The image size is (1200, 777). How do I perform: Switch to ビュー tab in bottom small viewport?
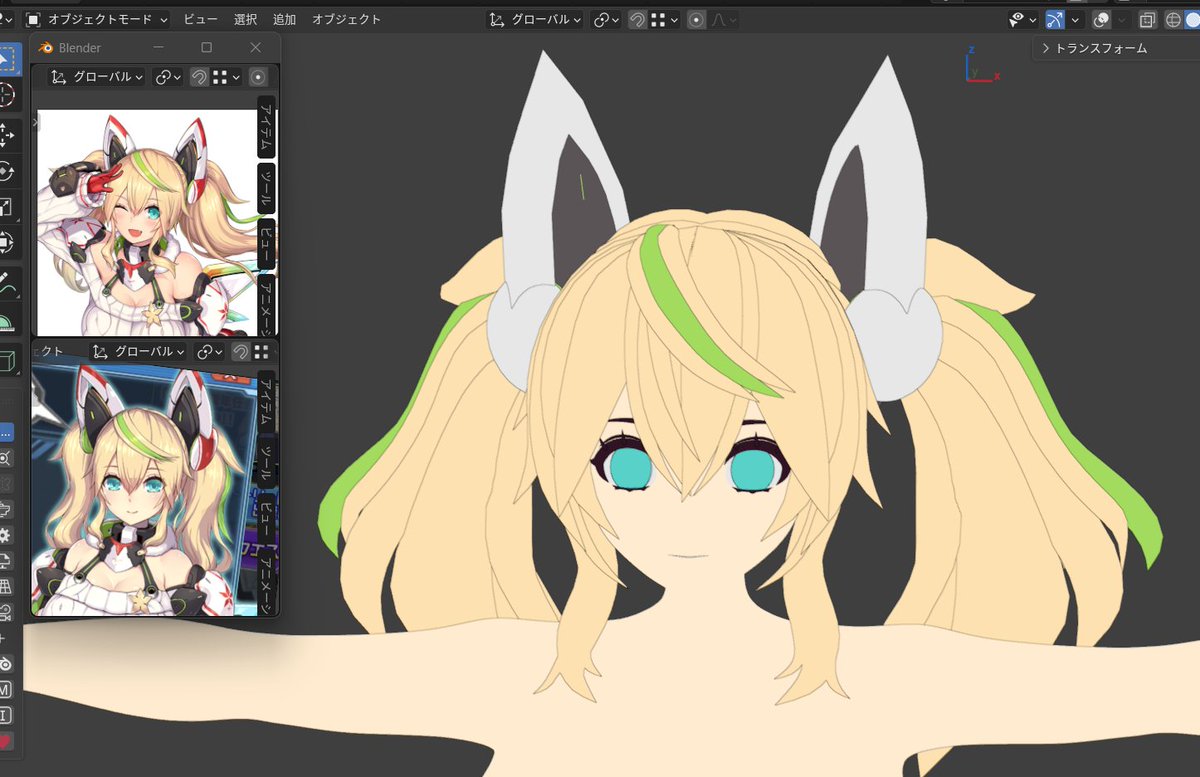tap(266, 519)
